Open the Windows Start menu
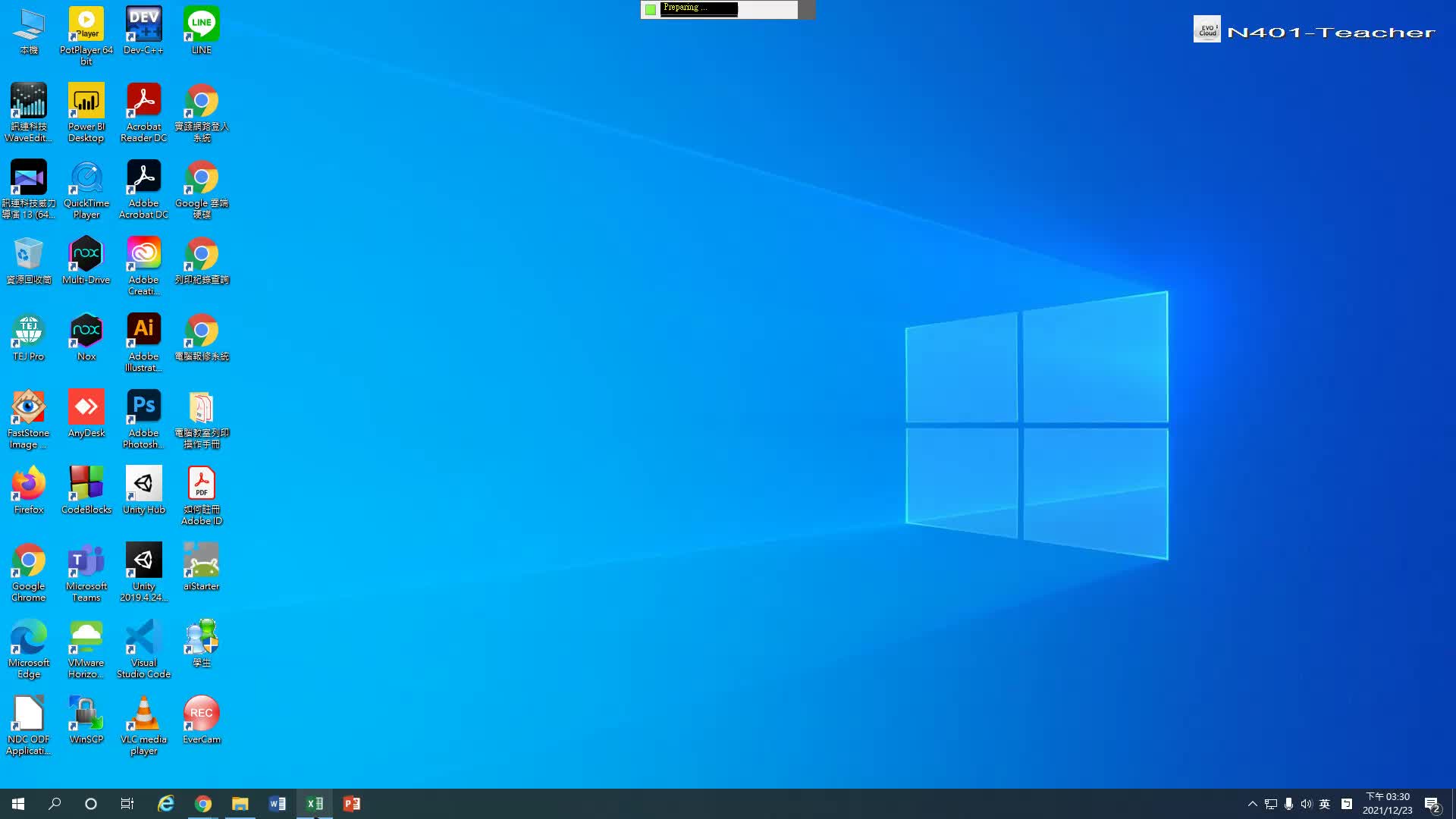 tap(18, 804)
